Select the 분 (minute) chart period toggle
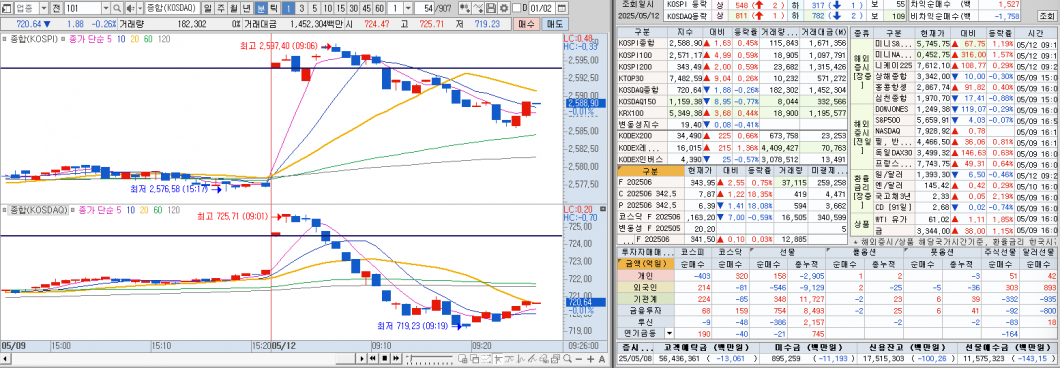Viewport: 1060px width, 368px height. 262,7
